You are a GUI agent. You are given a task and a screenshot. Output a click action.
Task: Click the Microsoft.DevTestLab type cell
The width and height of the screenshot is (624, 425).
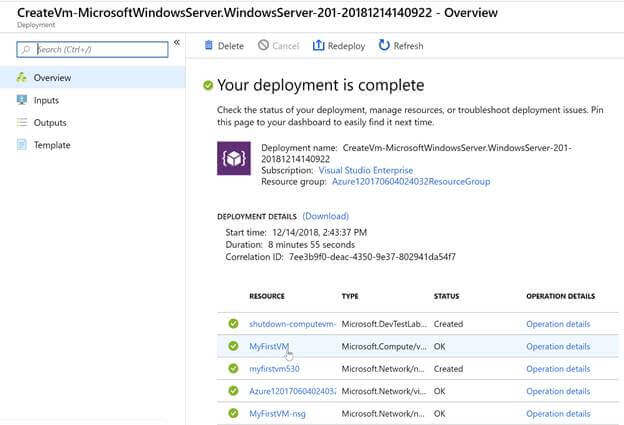point(384,324)
